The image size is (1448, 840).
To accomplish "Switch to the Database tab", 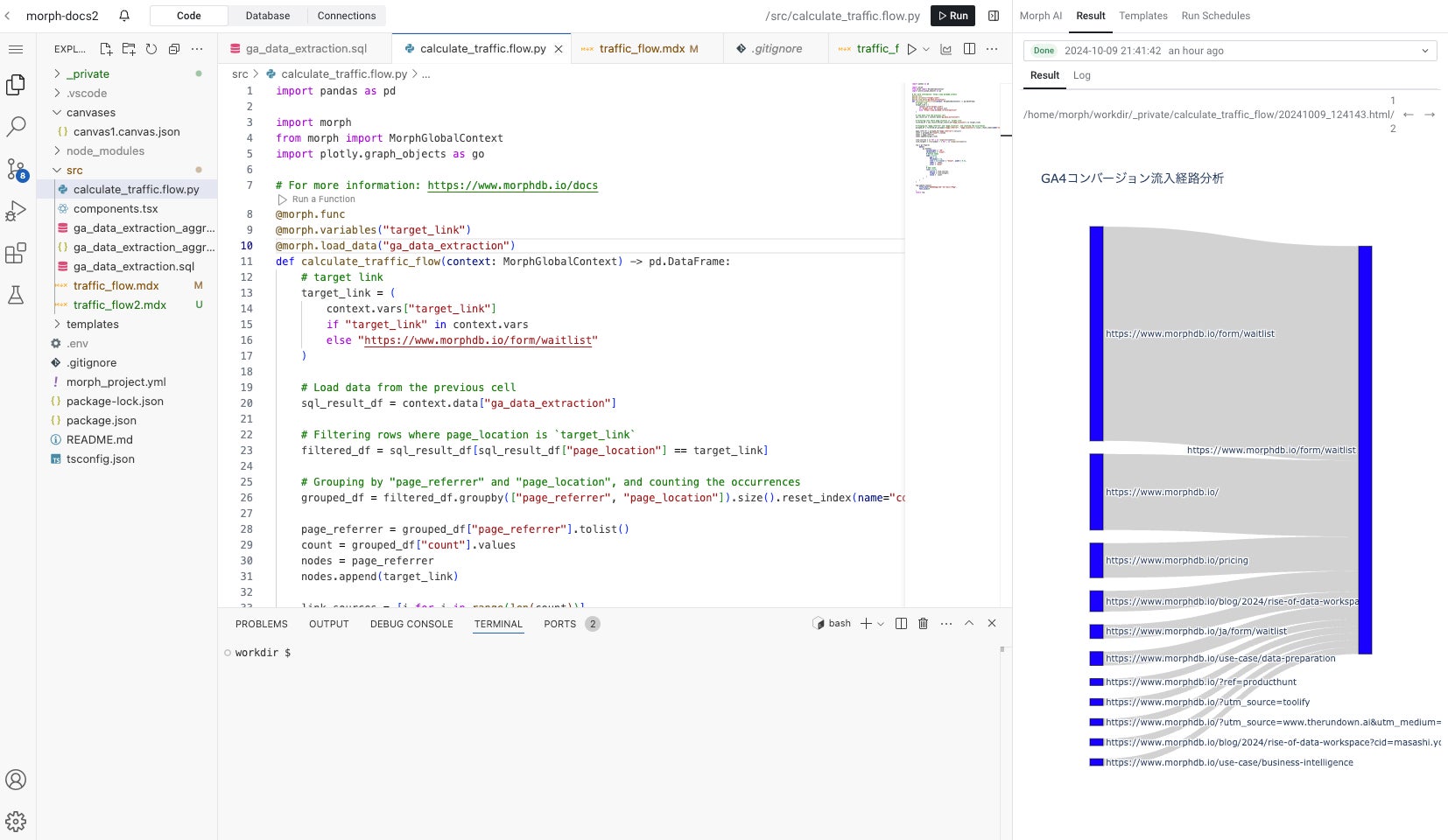I will tap(267, 16).
